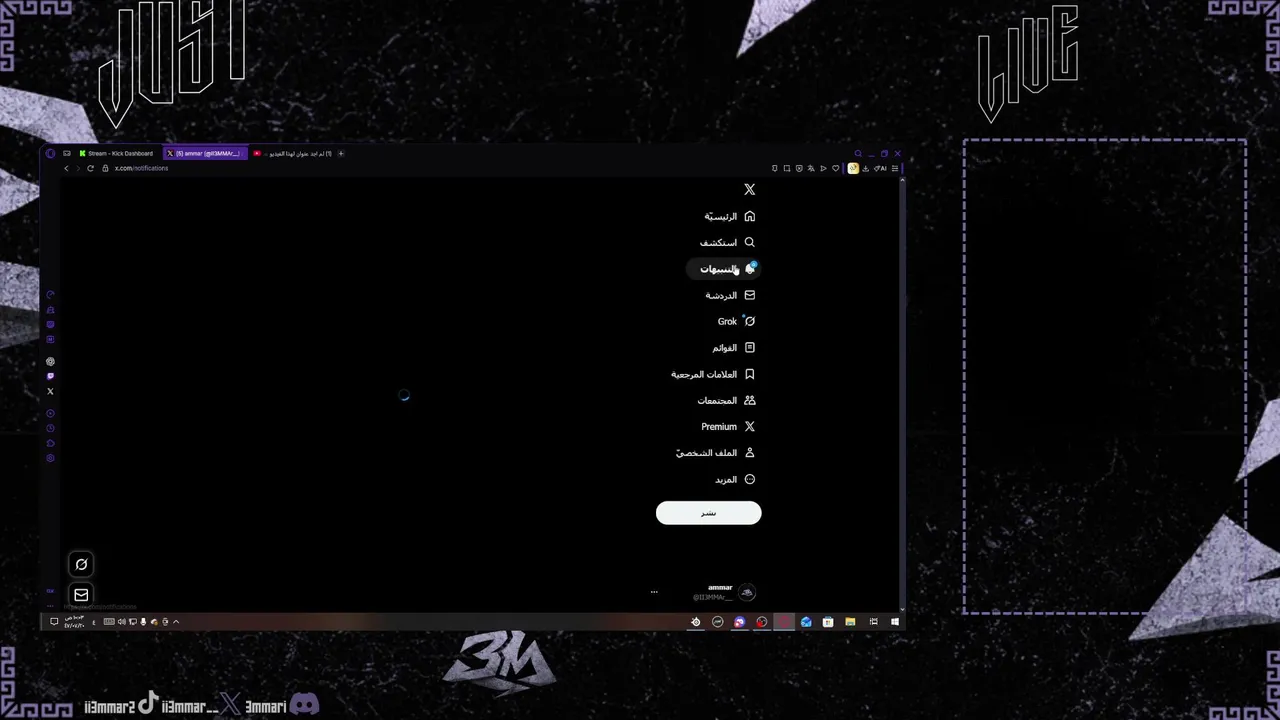Click the taskbar volume speaker icon
The image size is (1280, 720).
pyautogui.click(x=122, y=622)
